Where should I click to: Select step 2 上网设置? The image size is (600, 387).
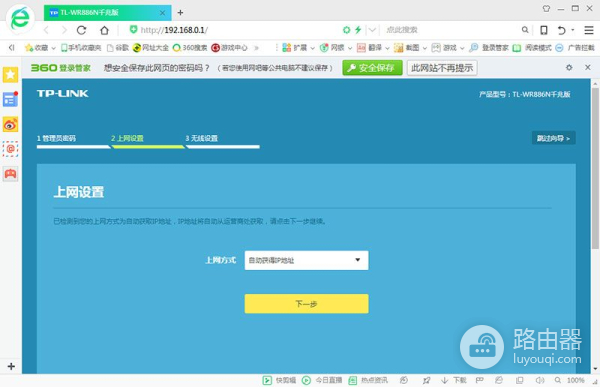click(x=127, y=138)
